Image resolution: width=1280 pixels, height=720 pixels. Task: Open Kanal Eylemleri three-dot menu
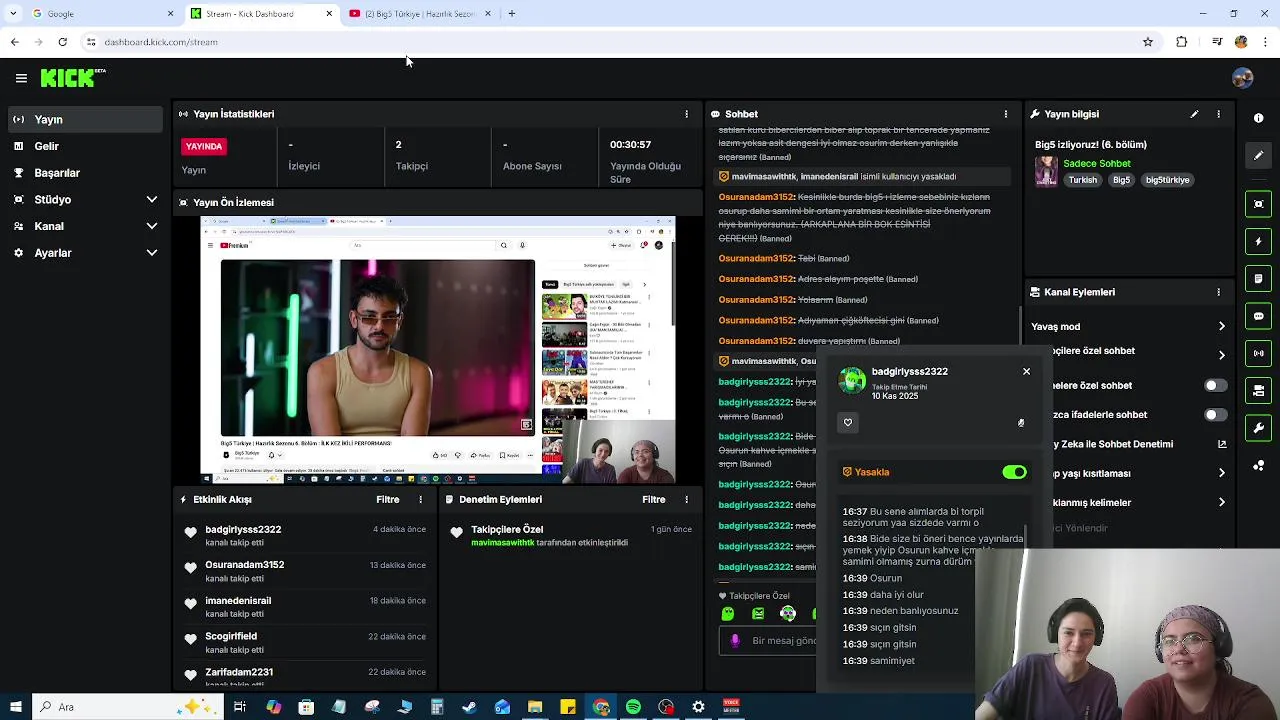pyautogui.click(x=1218, y=292)
